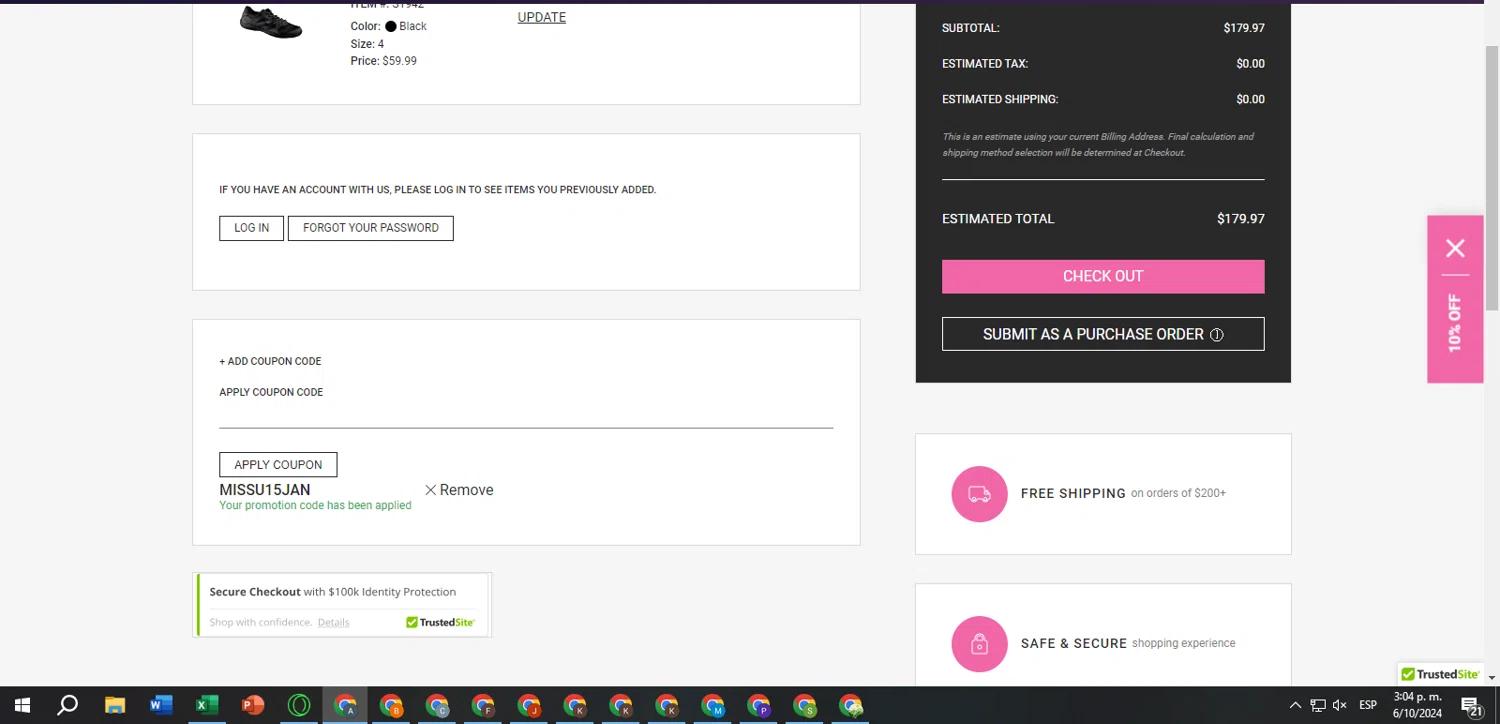Remove the MISSU15JAN coupon code
Viewport: 1500px width, 724px height.
[x=458, y=490]
